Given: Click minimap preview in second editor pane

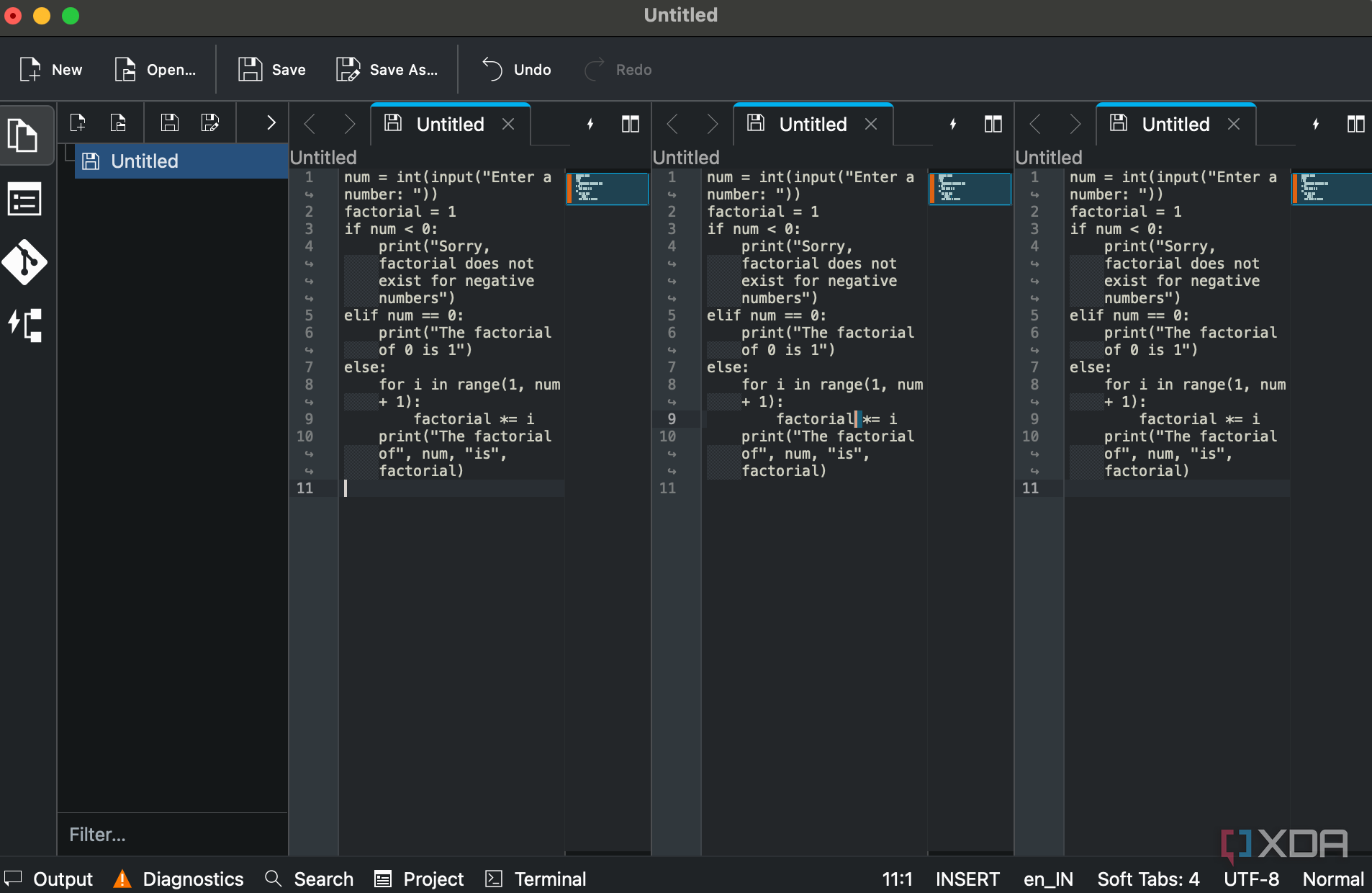Looking at the screenshot, I should click(970, 189).
